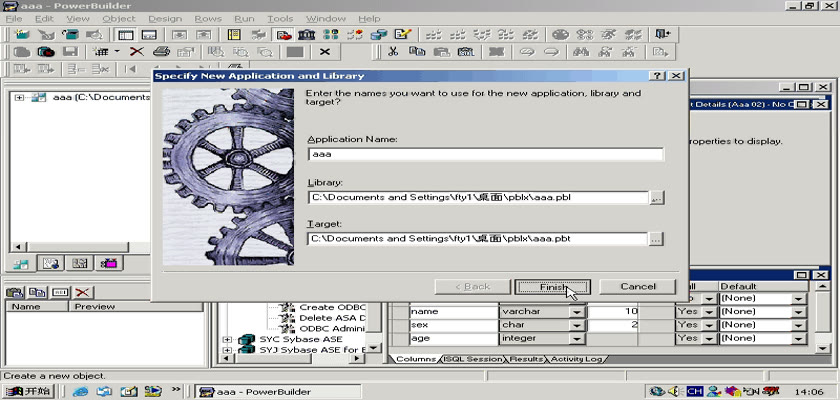Click the Library path input field
The image size is (840, 400).
(478, 198)
